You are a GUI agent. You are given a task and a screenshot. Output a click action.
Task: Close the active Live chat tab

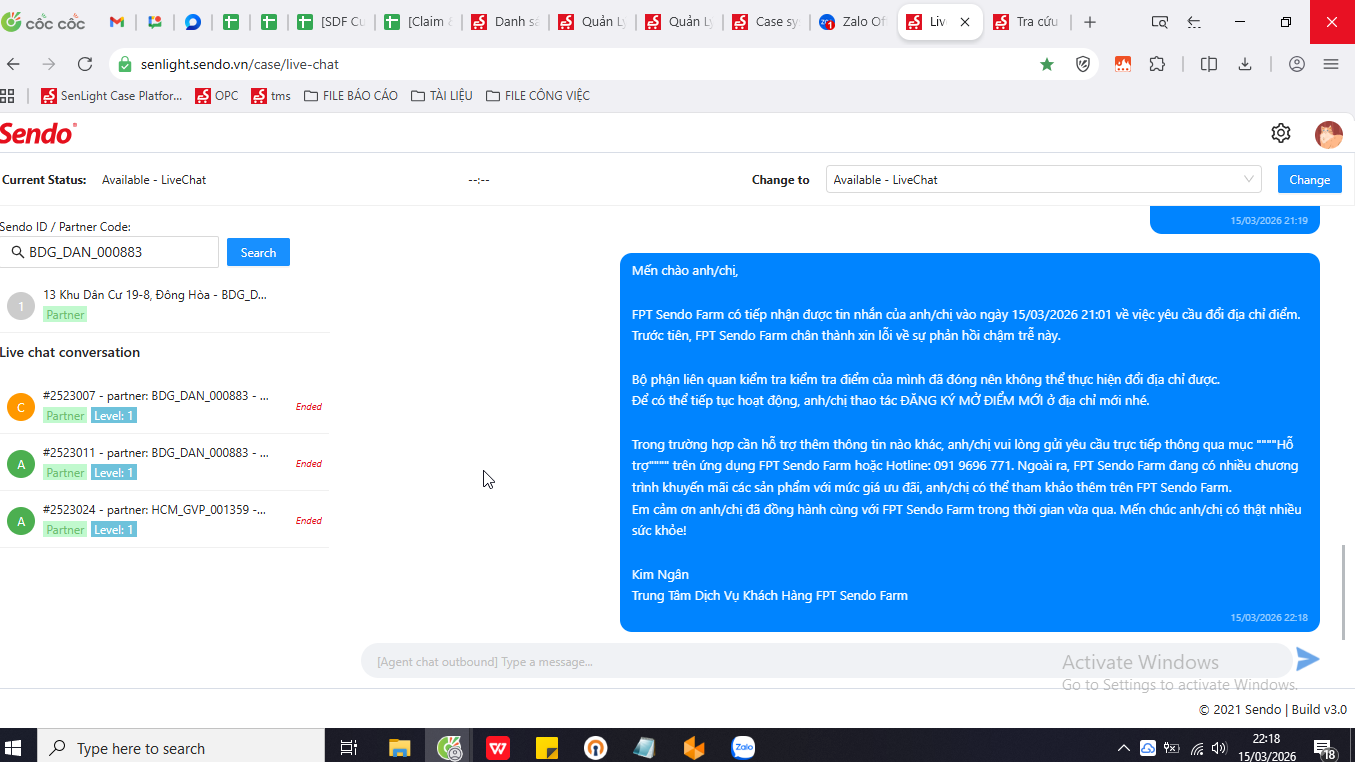[x=965, y=22]
